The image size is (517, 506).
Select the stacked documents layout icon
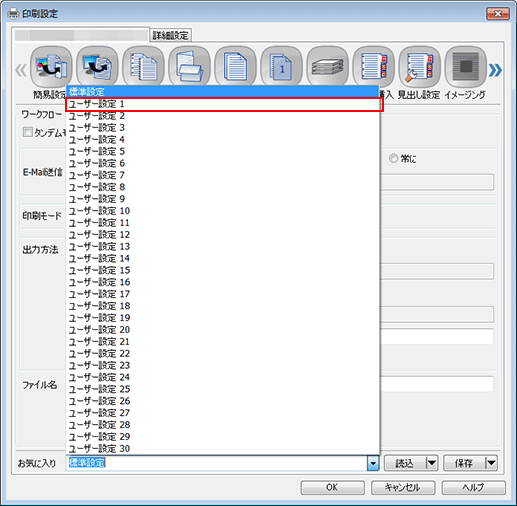143,66
